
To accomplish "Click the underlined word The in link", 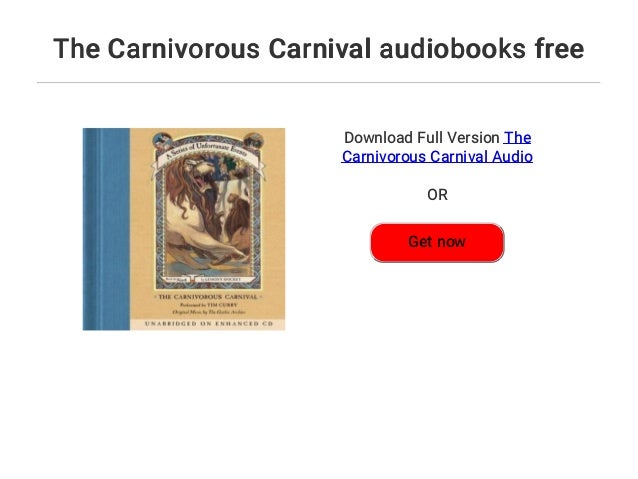I will click(x=517, y=138).
